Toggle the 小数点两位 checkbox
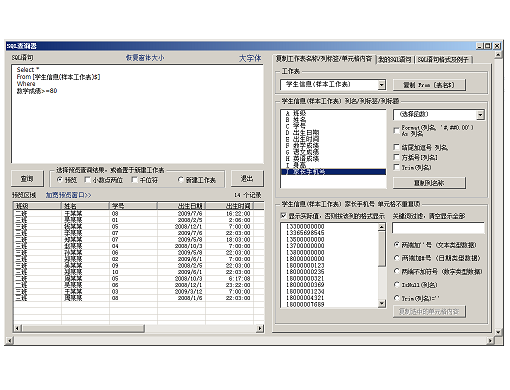This screenshot has height=390, width=510. (x=88, y=180)
